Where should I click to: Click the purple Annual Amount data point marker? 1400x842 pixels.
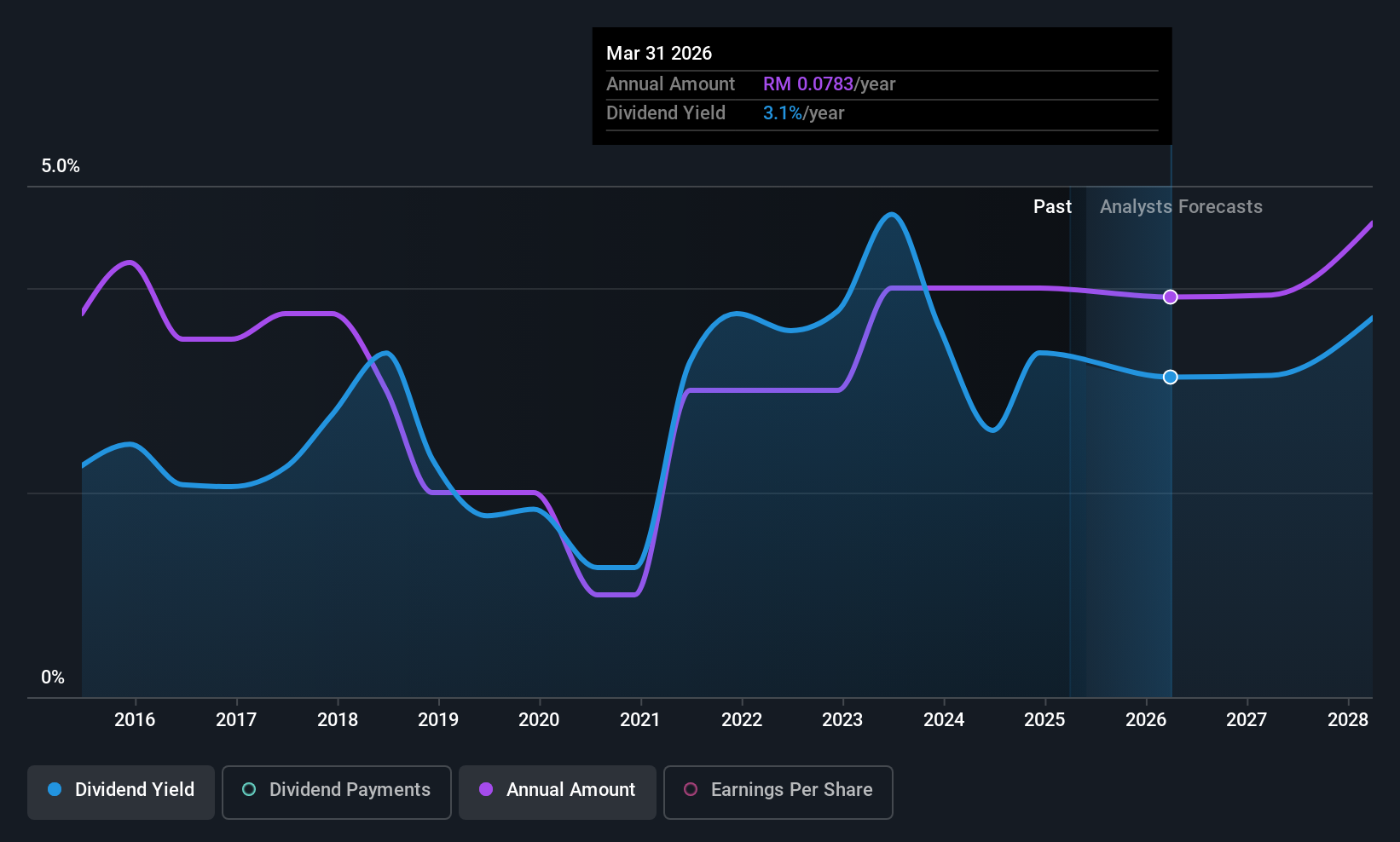click(x=1171, y=297)
